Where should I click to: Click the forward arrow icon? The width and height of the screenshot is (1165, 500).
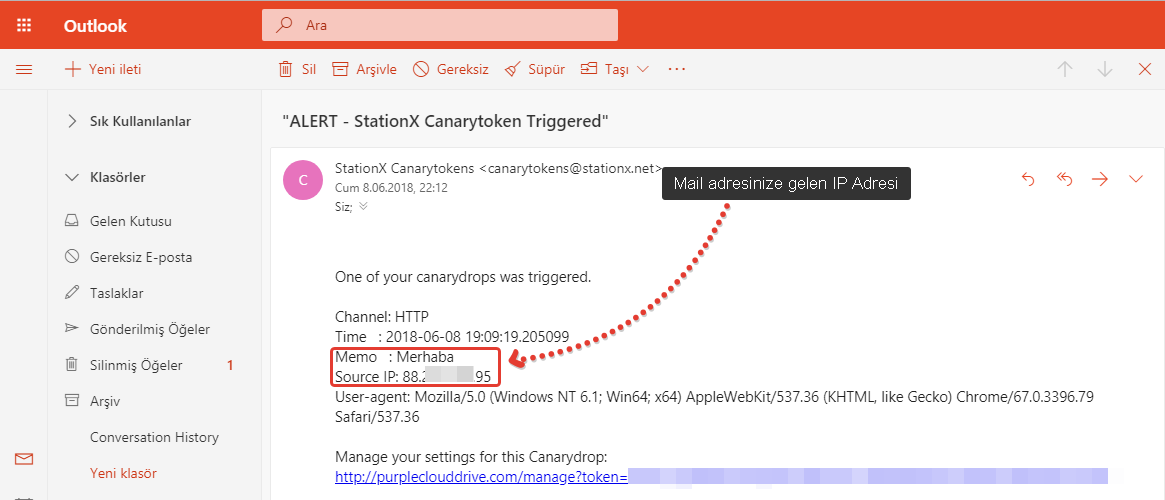[x=1100, y=179]
